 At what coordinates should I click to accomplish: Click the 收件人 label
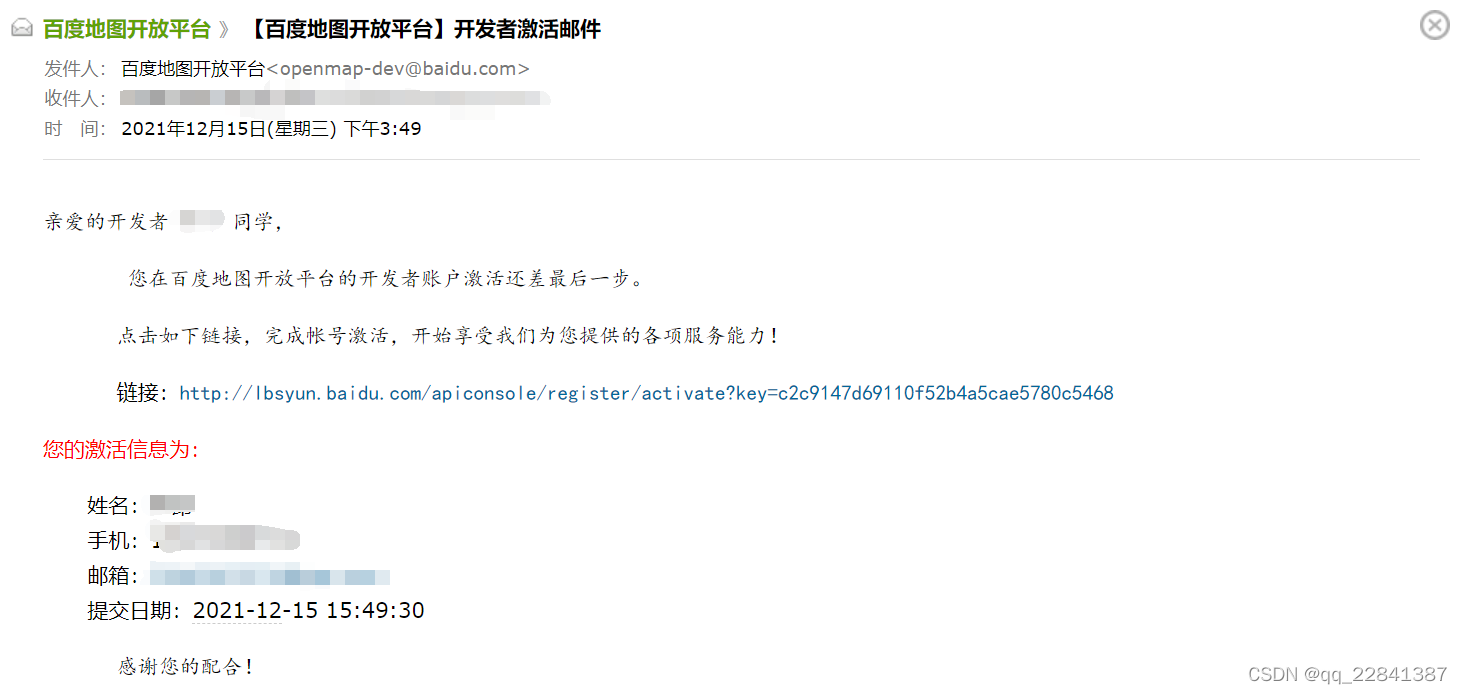click(x=75, y=99)
